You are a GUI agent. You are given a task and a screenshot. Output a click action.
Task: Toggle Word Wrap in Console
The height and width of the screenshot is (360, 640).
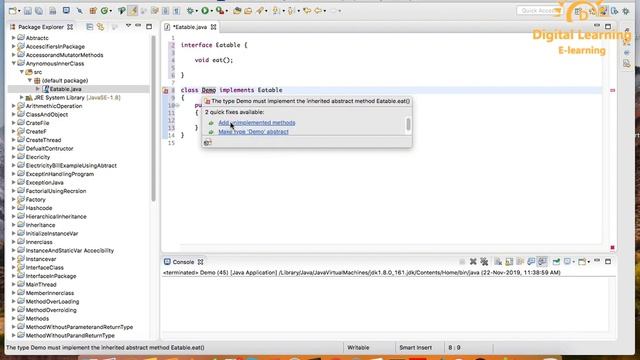[520, 262]
